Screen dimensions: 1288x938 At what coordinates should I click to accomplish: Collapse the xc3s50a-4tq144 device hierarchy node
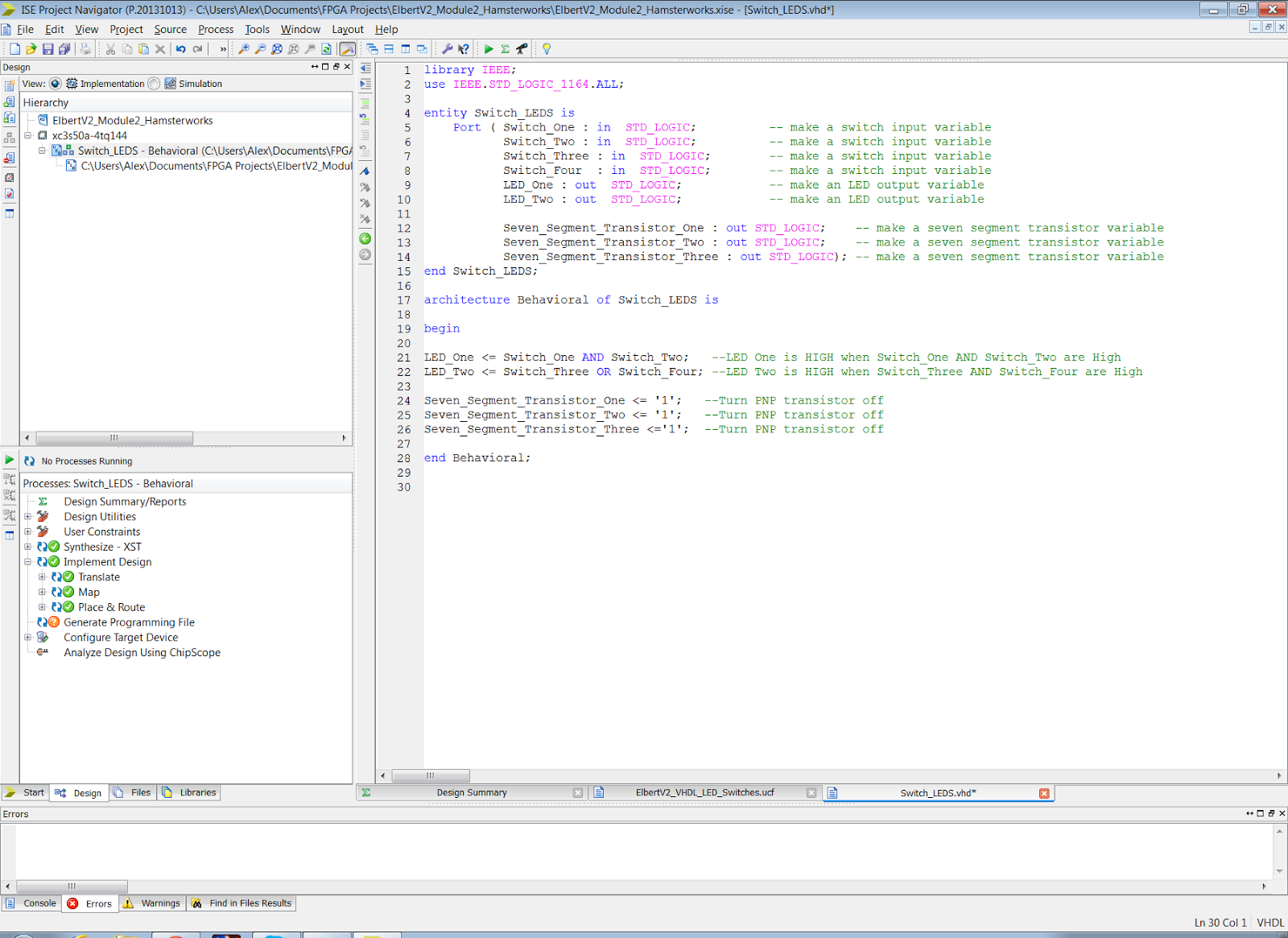tap(27, 135)
